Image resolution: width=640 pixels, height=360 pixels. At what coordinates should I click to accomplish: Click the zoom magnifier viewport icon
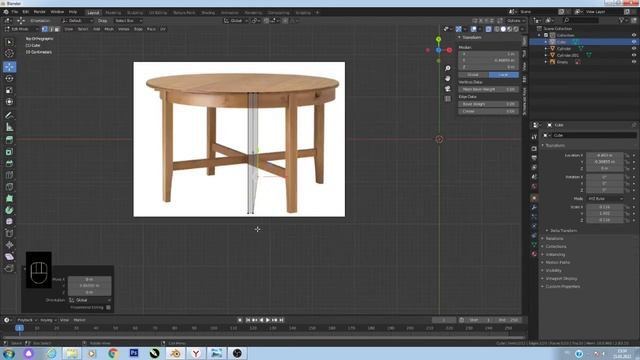point(448,68)
